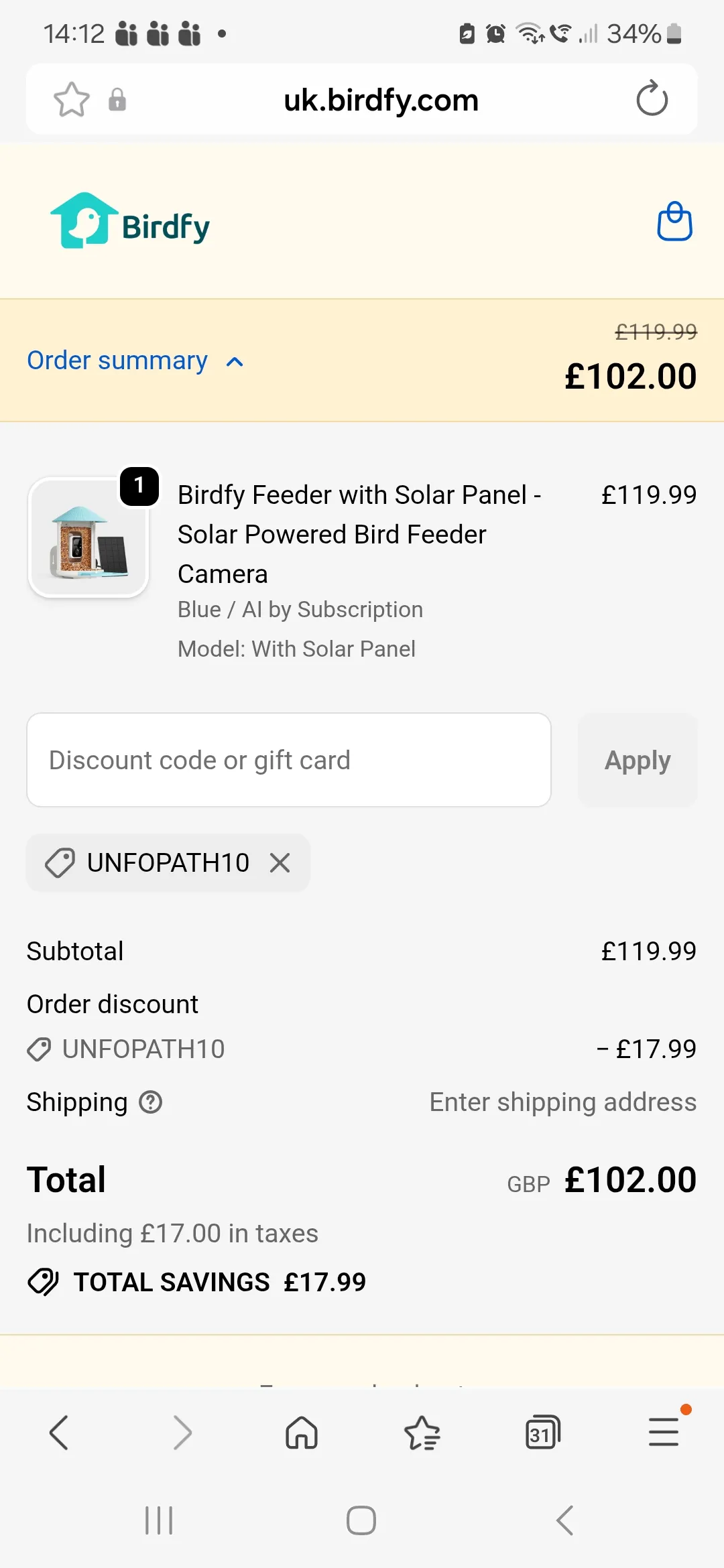Tap the uk.birdfy.com address bar
This screenshot has width=724, height=1568.
381,101
